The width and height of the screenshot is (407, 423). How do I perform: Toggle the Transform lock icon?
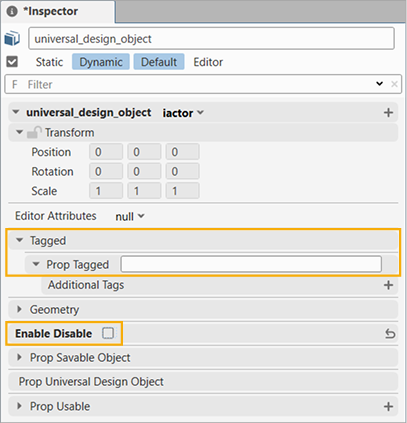34,132
